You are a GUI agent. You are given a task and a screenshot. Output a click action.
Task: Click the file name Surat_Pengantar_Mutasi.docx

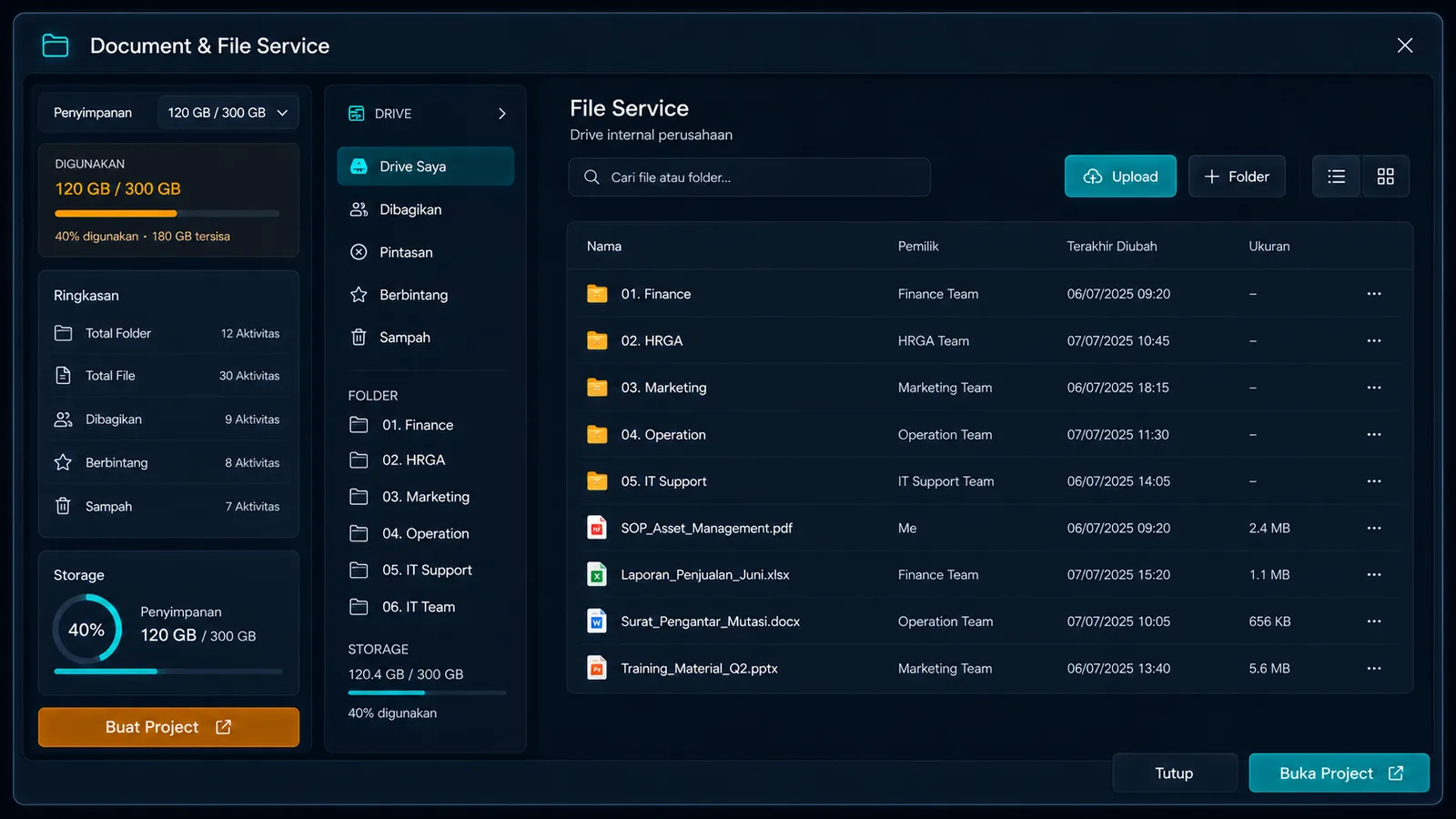[710, 622]
